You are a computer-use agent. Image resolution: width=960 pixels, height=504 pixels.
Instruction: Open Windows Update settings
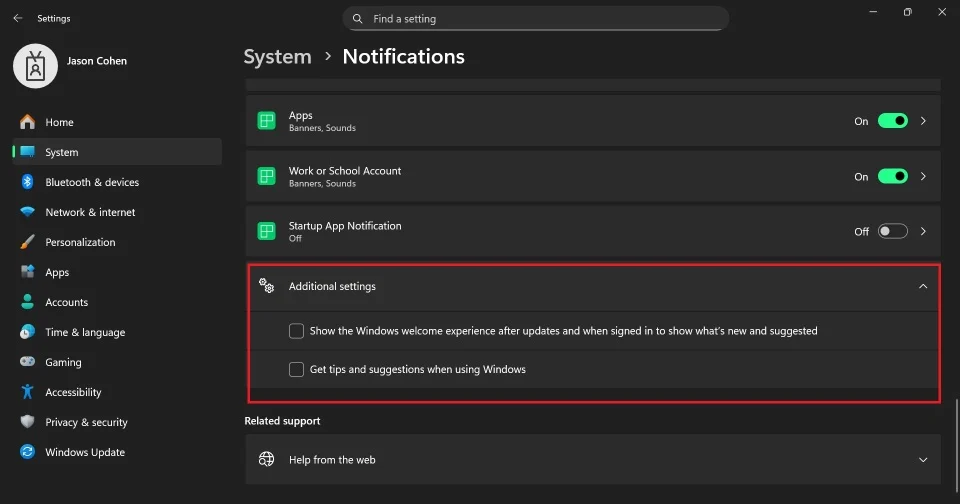coord(117,452)
